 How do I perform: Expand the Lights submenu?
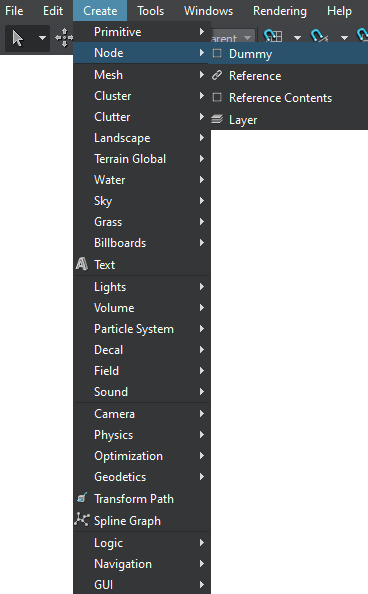pyautogui.click(x=142, y=287)
